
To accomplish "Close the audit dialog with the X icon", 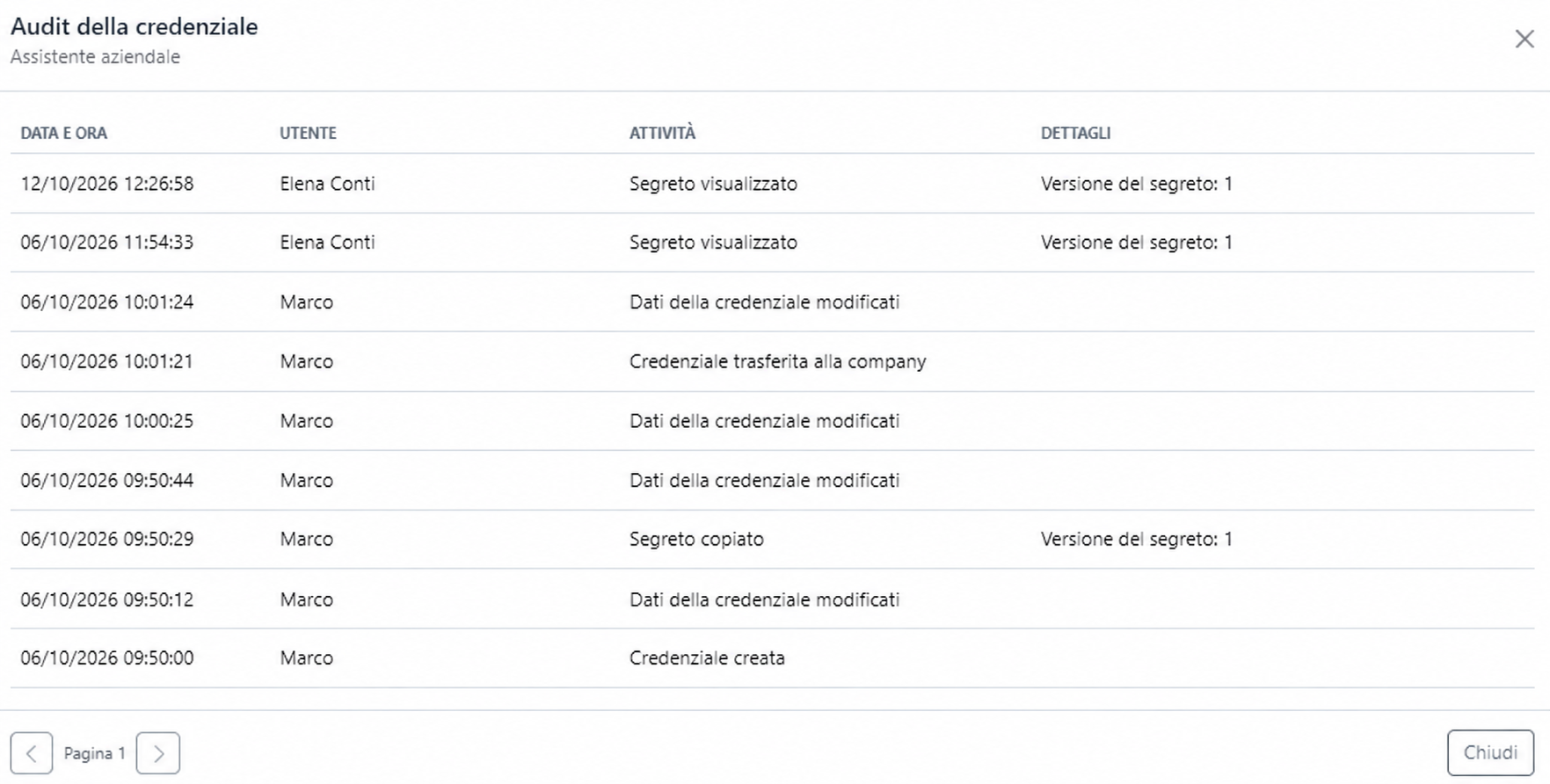I will tap(1525, 39).
